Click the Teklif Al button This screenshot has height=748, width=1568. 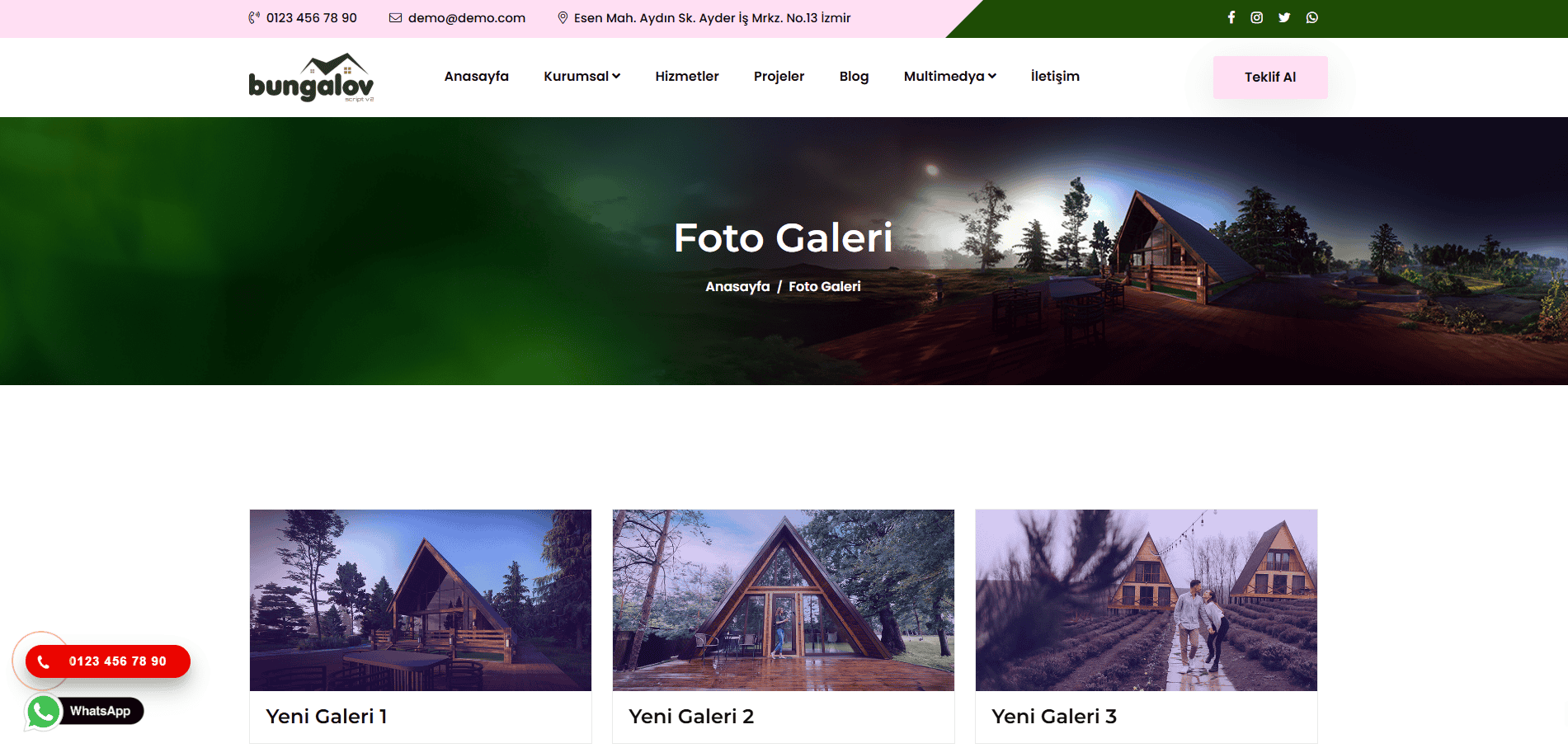click(1270, 77)
